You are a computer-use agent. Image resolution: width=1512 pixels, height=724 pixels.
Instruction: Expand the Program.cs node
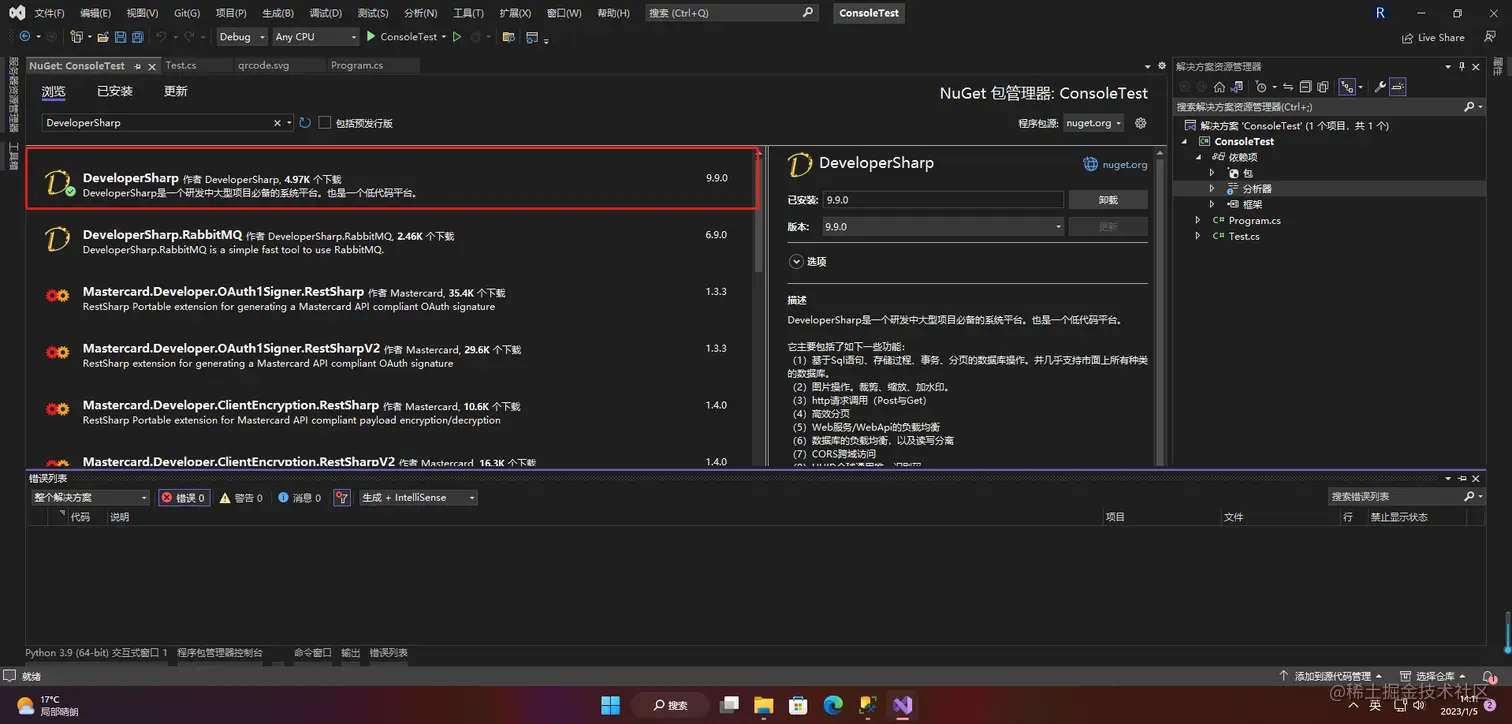pos(1198,220)
